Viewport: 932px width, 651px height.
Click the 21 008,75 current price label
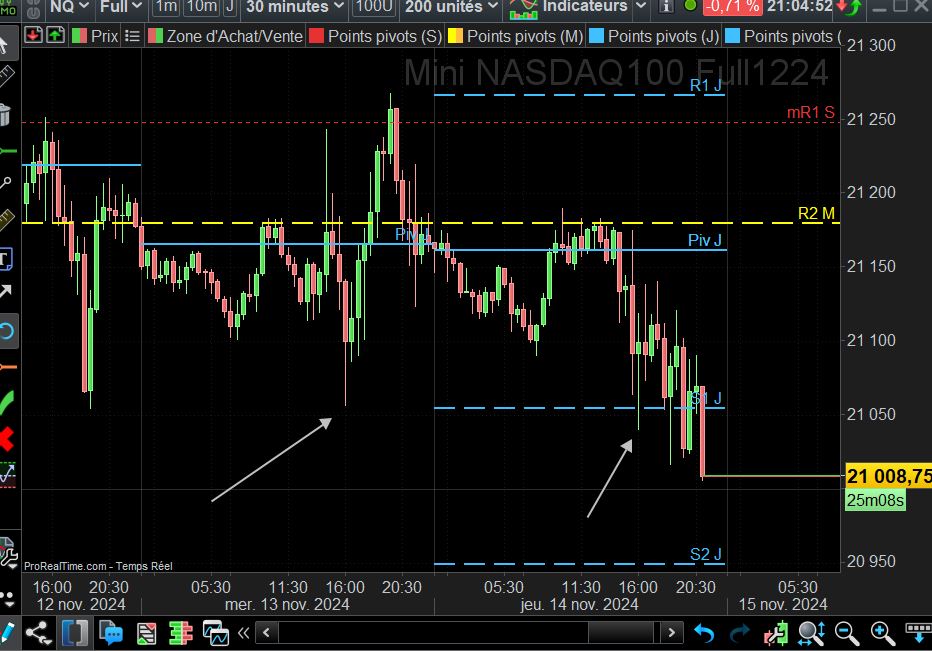pos(889,476)
